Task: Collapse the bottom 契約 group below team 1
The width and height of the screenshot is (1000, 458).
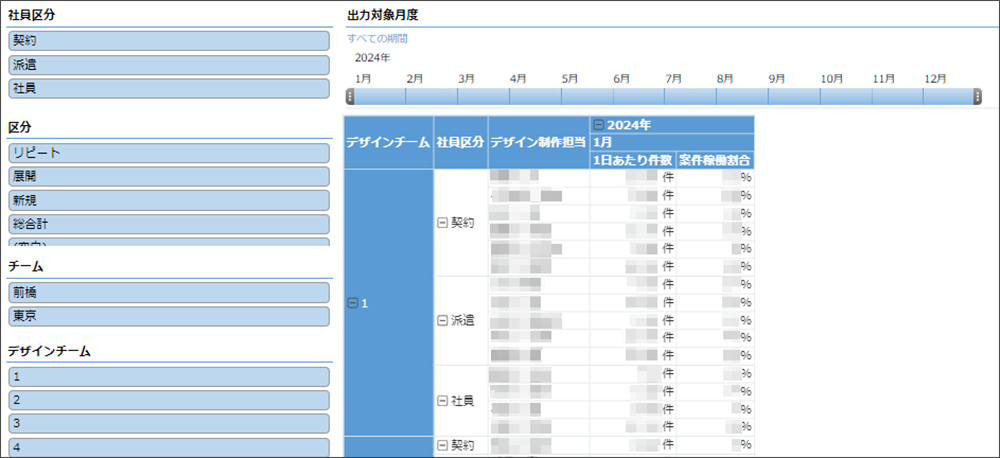Action: tap(442, 444)
